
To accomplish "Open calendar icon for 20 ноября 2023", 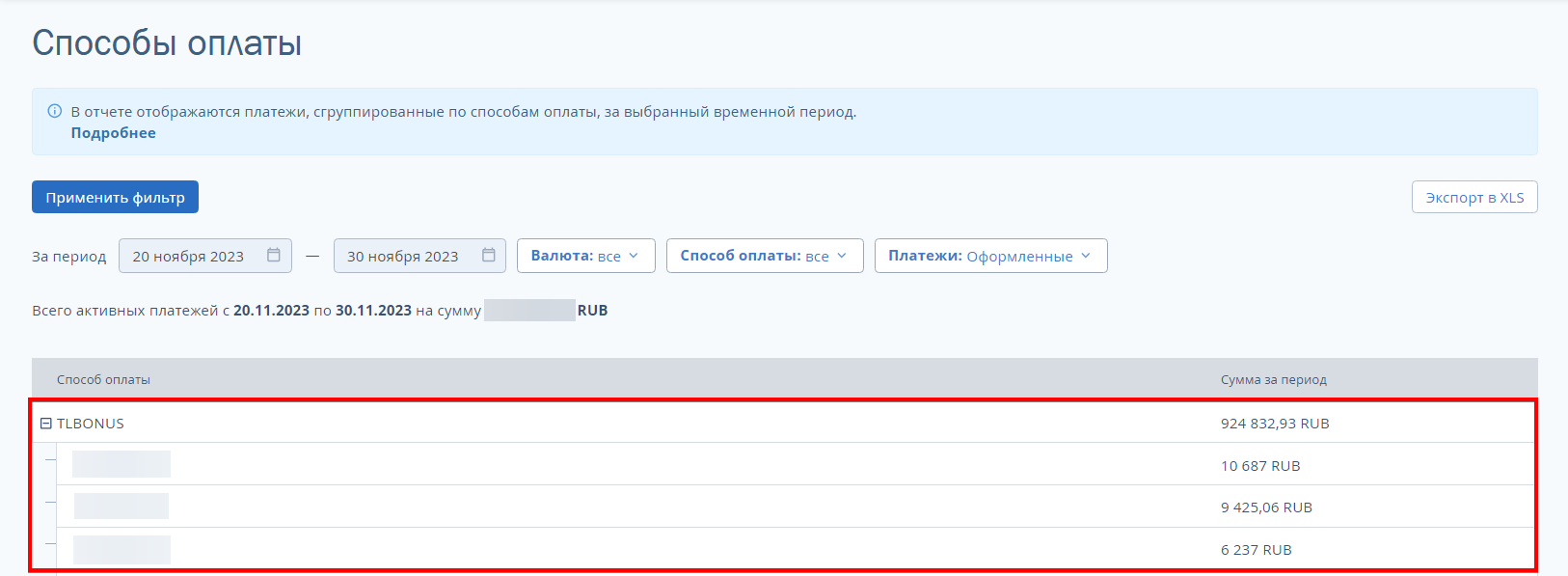I will click(x=274, y=256).
